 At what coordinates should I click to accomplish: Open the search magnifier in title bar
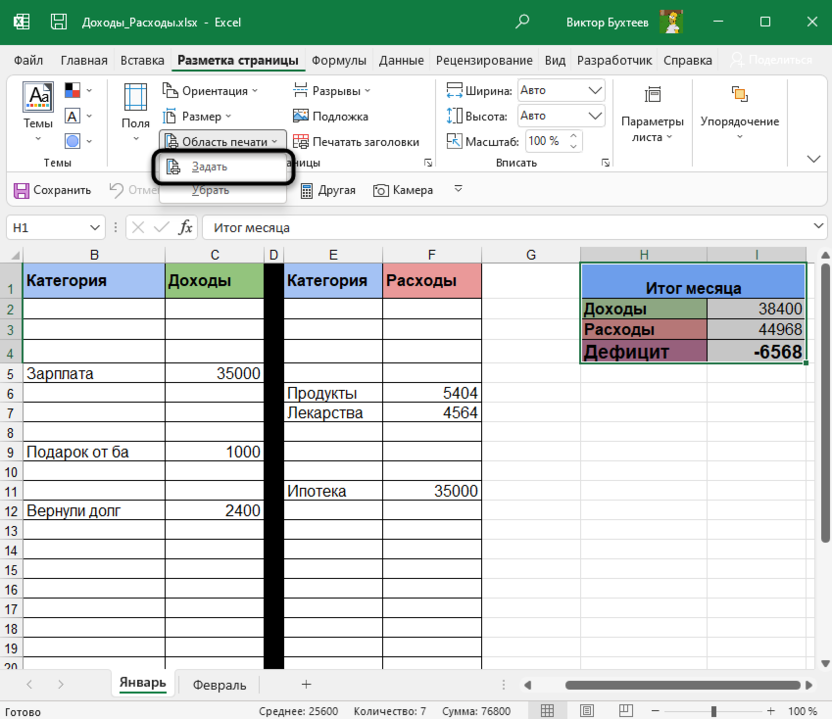point(522,22)
